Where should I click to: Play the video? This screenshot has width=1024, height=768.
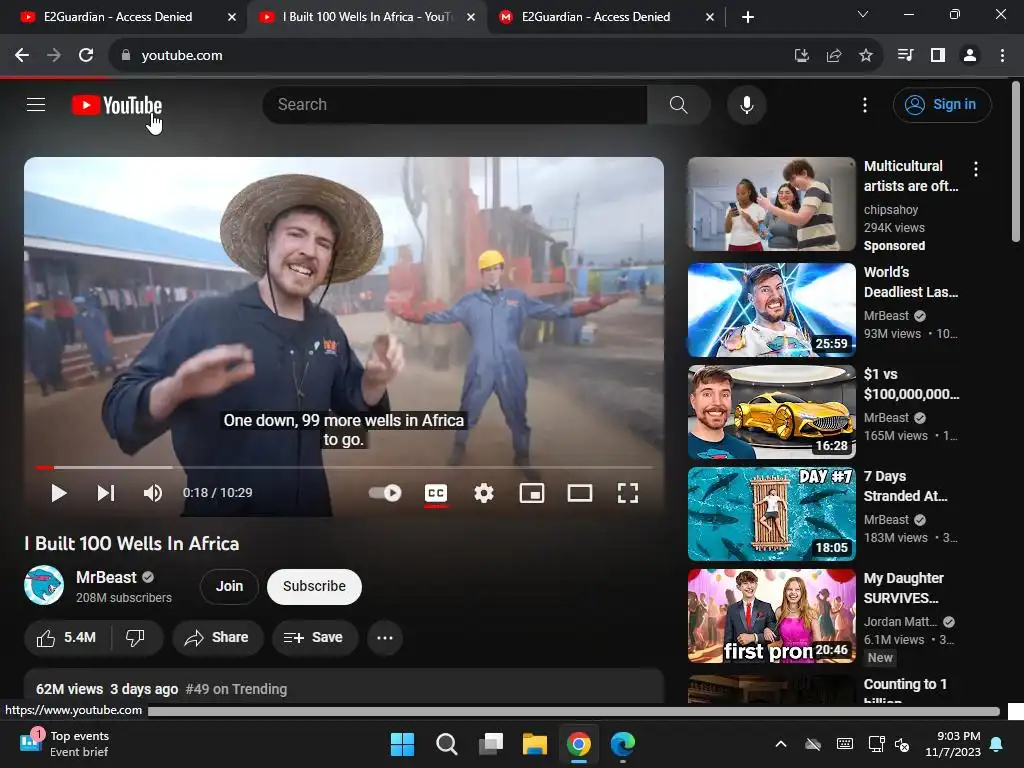click(x=59, y=493)
